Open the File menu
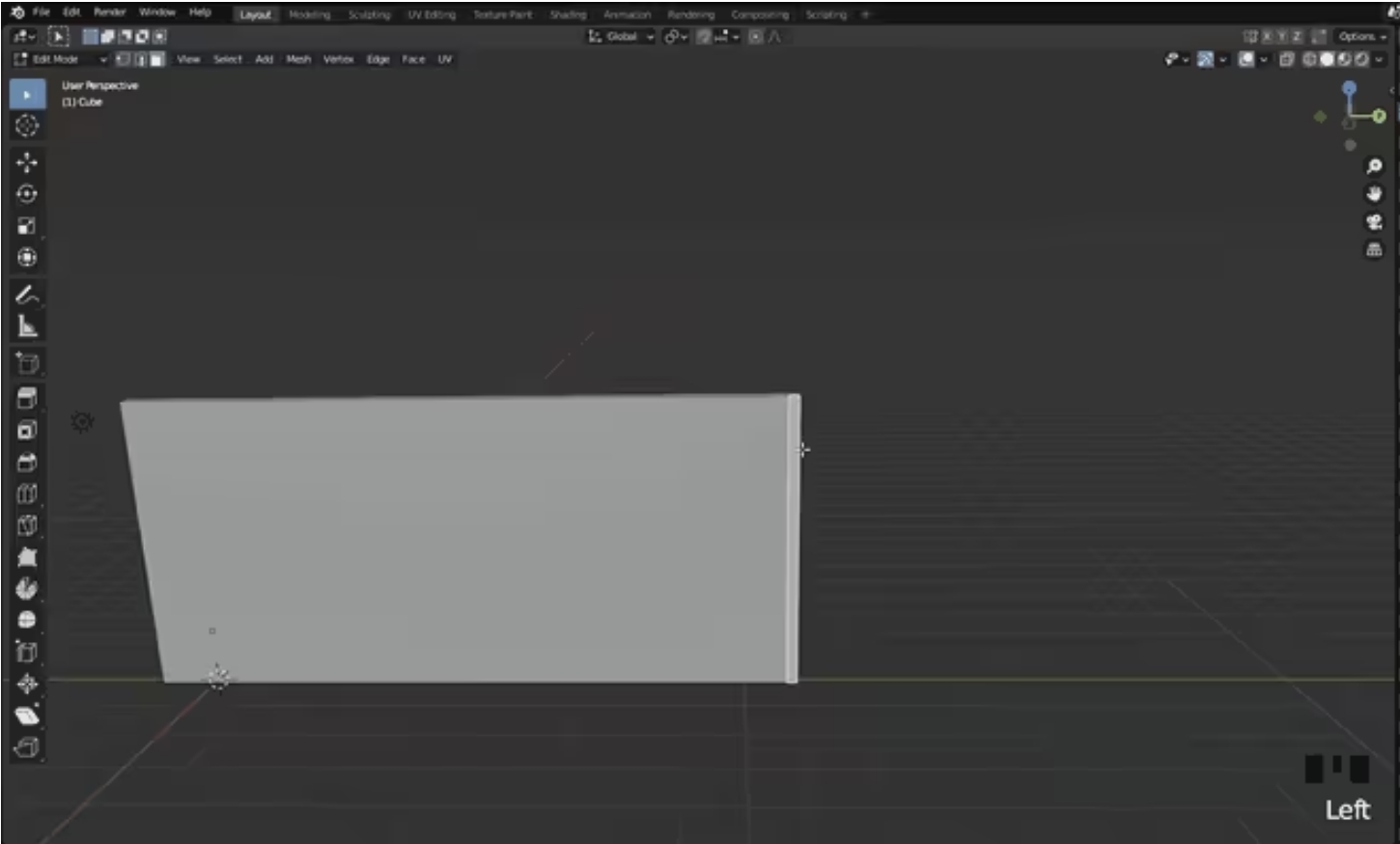 point(42,13)
